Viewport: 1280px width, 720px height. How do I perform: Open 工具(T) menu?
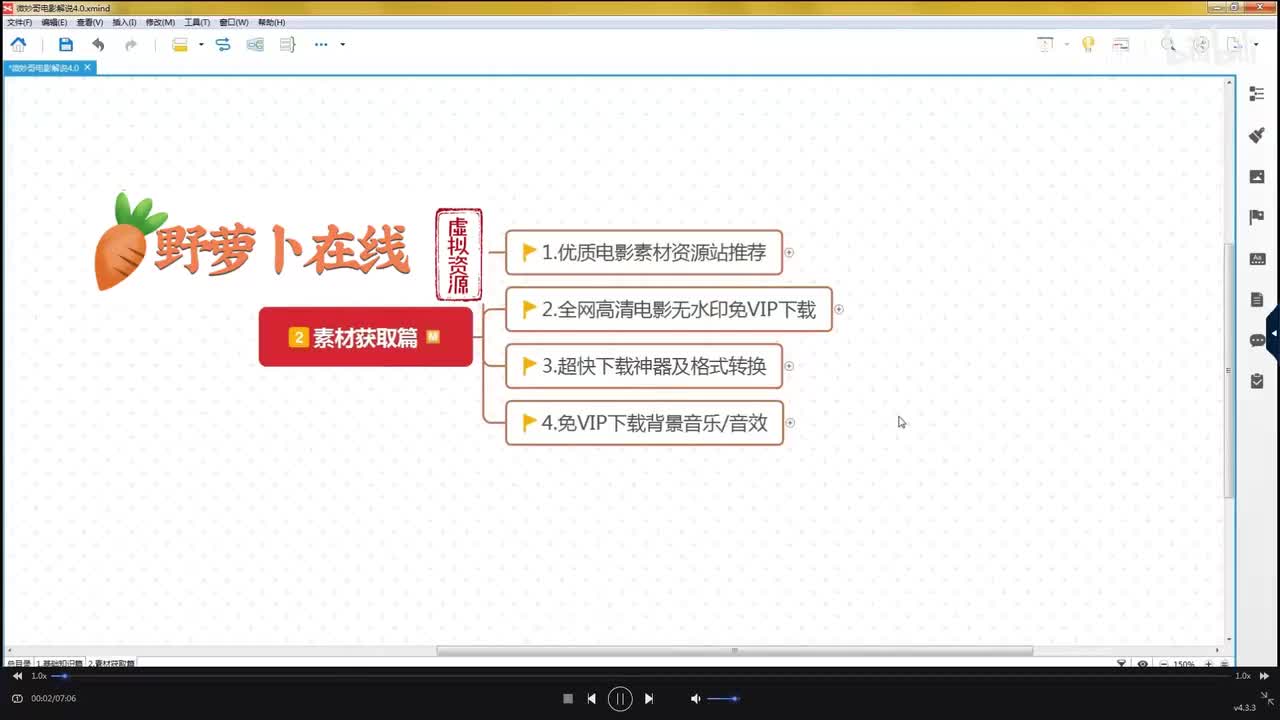(197, 22)
